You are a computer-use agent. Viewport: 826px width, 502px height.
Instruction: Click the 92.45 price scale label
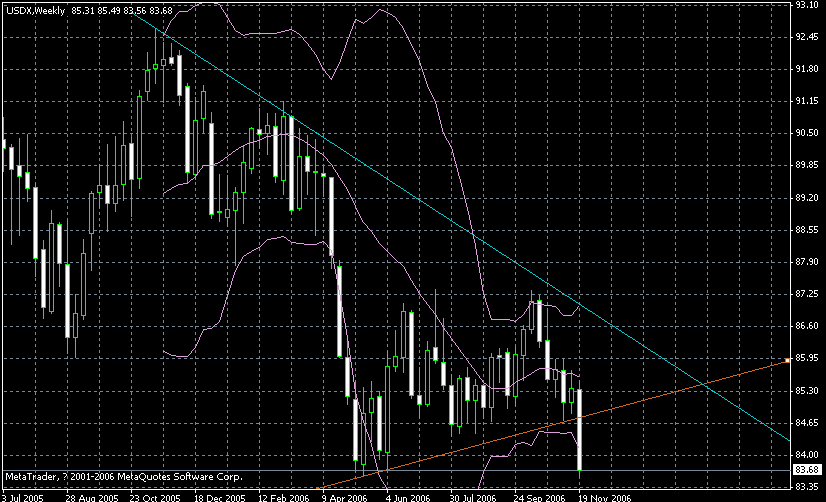(807, 37)
